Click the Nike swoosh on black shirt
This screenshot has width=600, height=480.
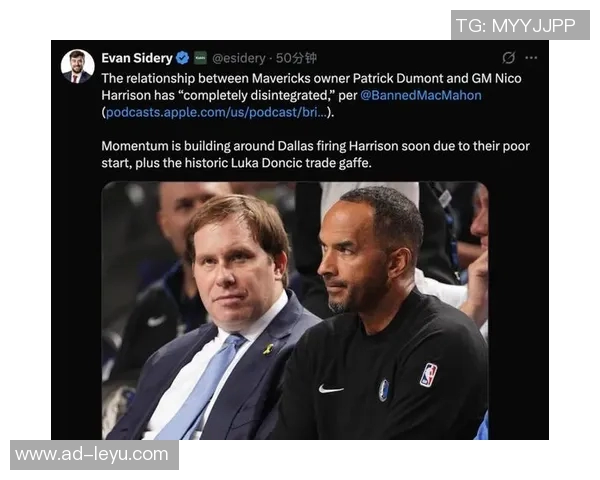tap(331, 389)
